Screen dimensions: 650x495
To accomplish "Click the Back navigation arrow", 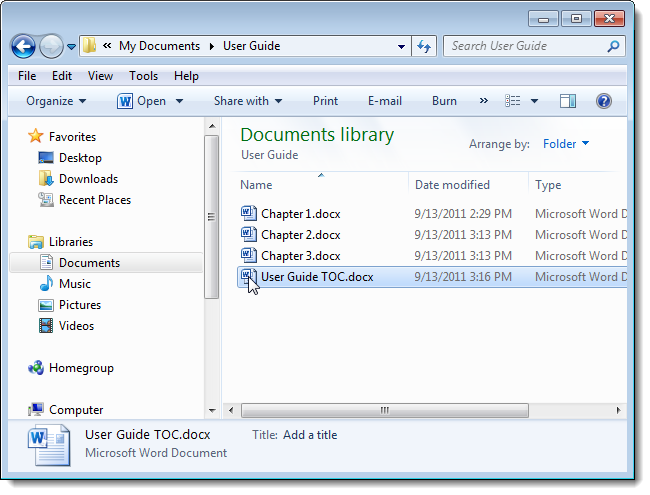I will coord(23,46).
